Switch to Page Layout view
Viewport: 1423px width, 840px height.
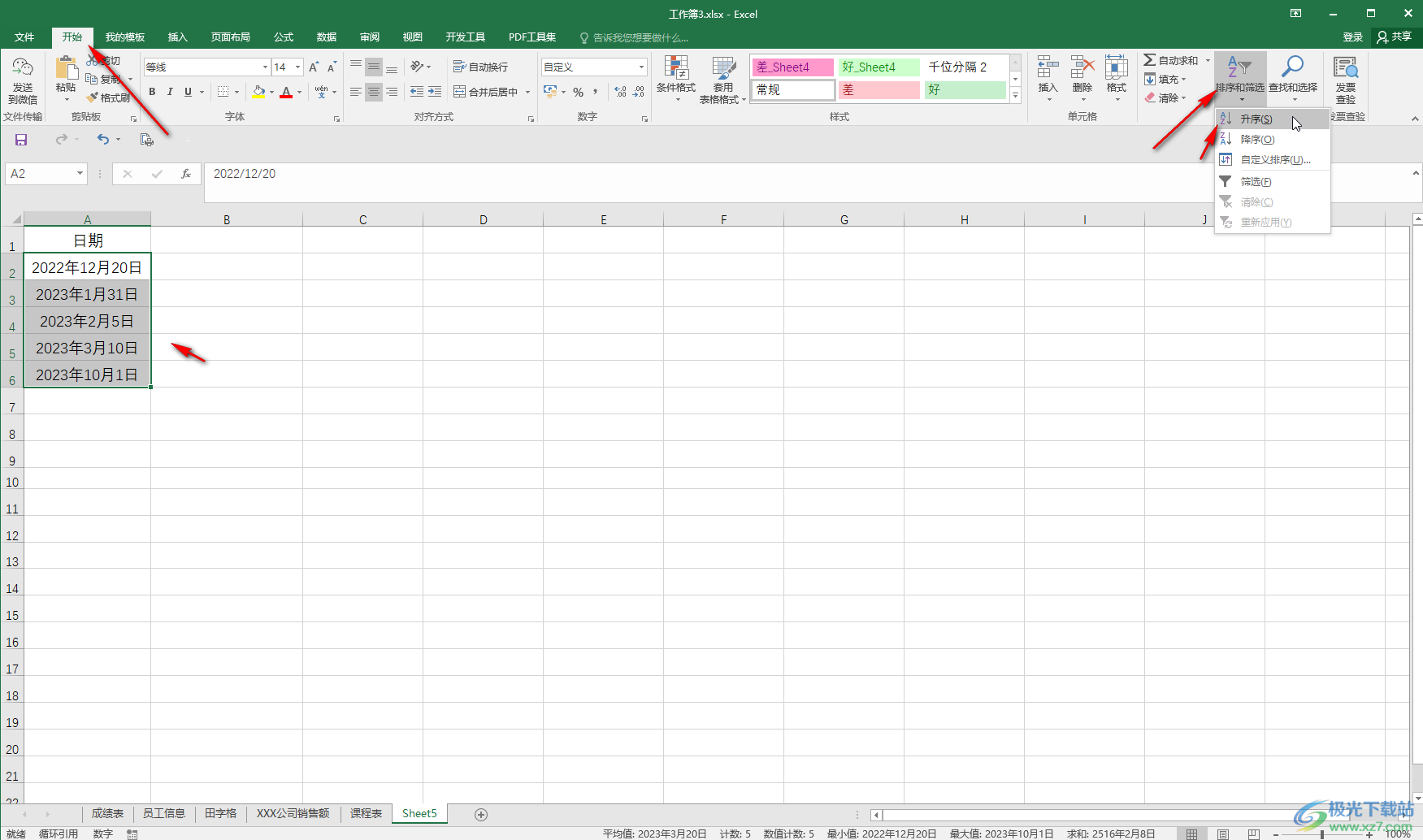1223,834
